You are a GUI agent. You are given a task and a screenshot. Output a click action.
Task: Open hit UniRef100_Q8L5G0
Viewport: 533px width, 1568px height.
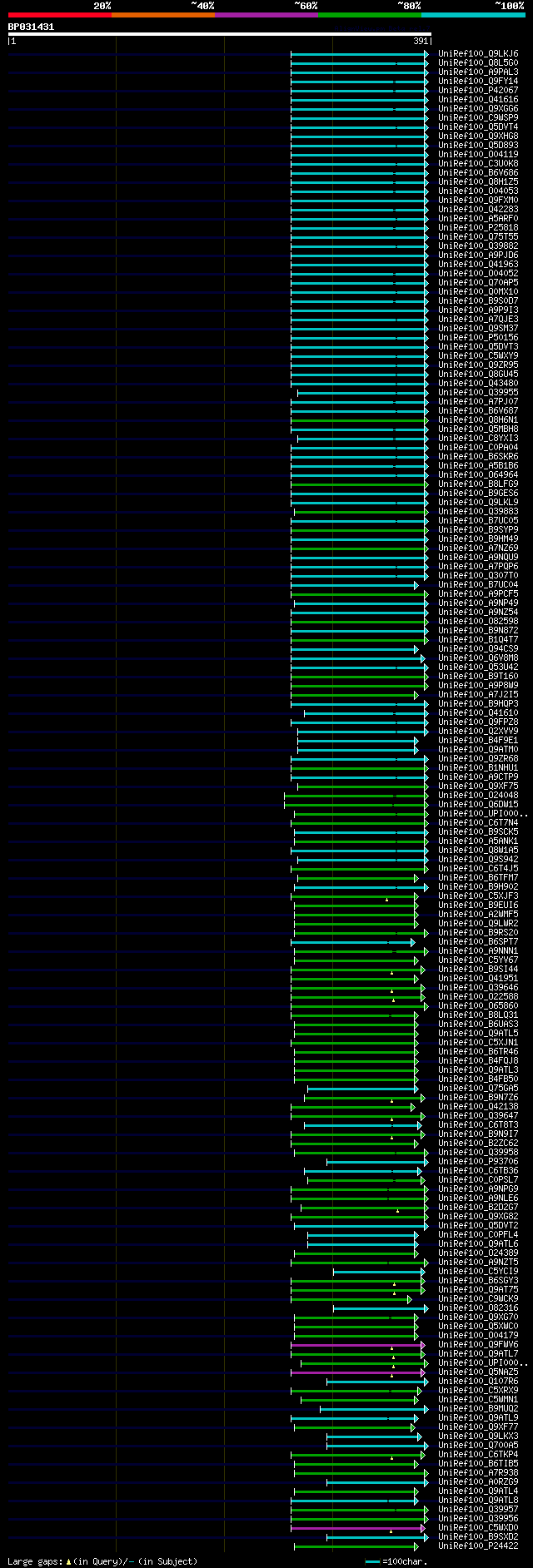478,62
